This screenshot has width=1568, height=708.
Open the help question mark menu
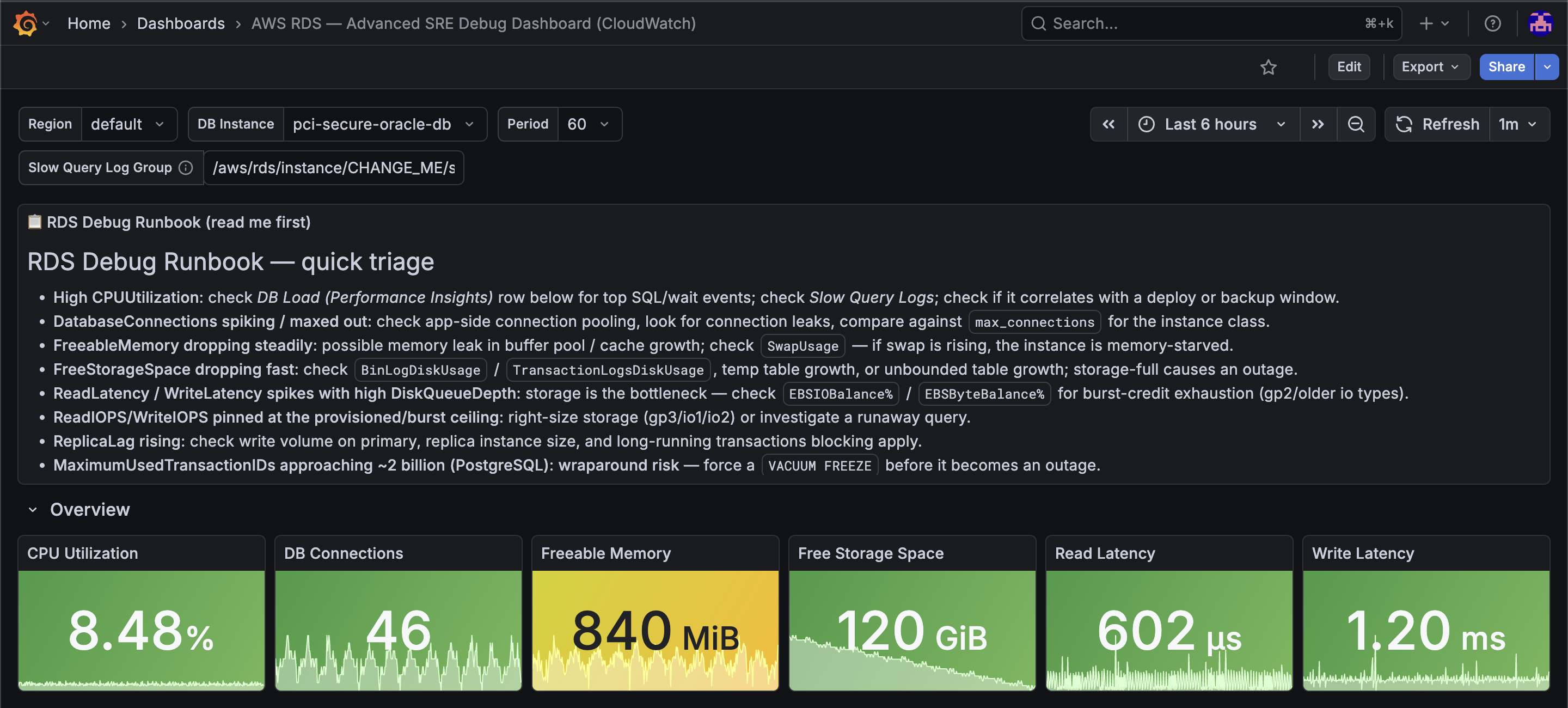pos(1492,23)
